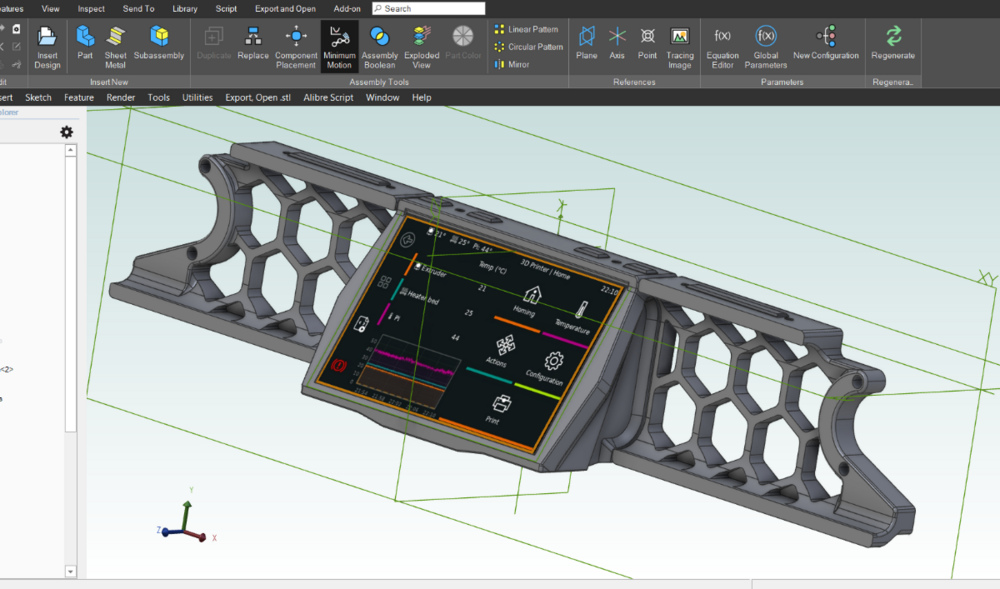Open the Alibre Script menu
Screen dimensions: 1000x589
click(328, 98)
